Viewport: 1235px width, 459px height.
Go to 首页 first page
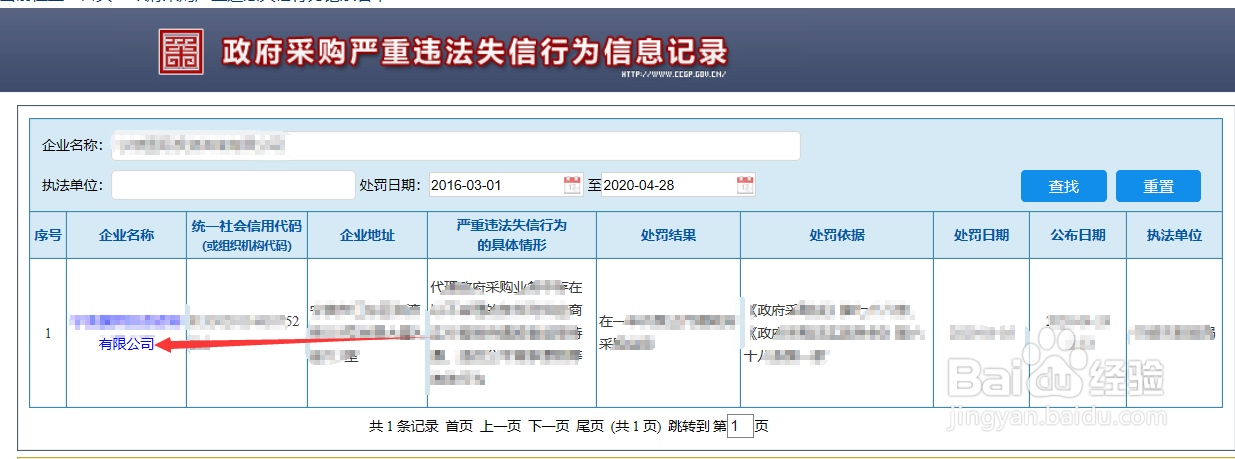coord(459,426)
